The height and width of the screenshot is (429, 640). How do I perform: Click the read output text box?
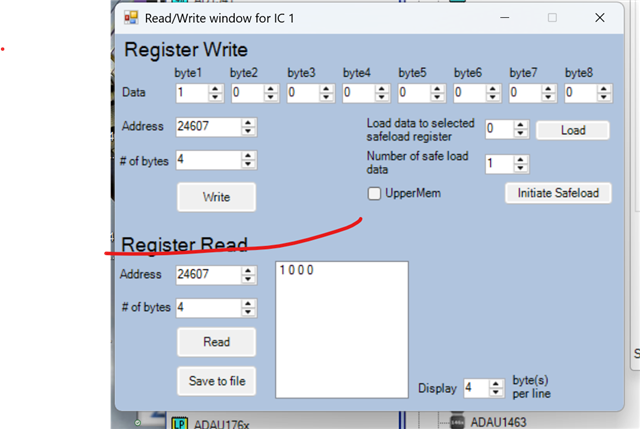coord(342,329)
